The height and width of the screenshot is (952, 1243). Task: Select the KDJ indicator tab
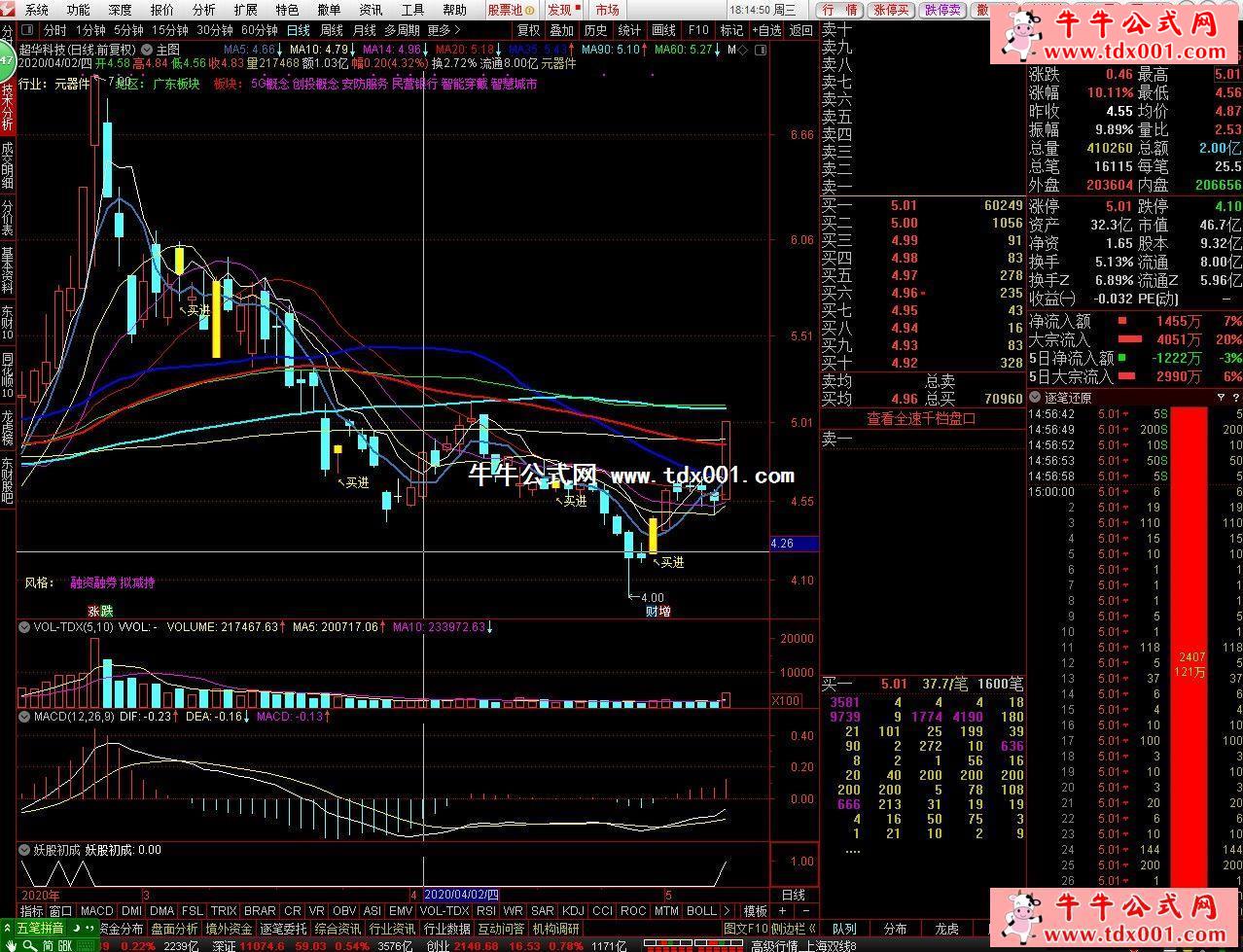point(573,911)
